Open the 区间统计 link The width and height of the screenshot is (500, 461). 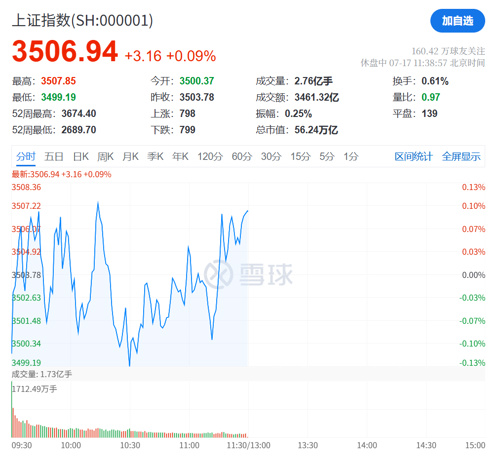pyautogui.click(x=413, y=156)
